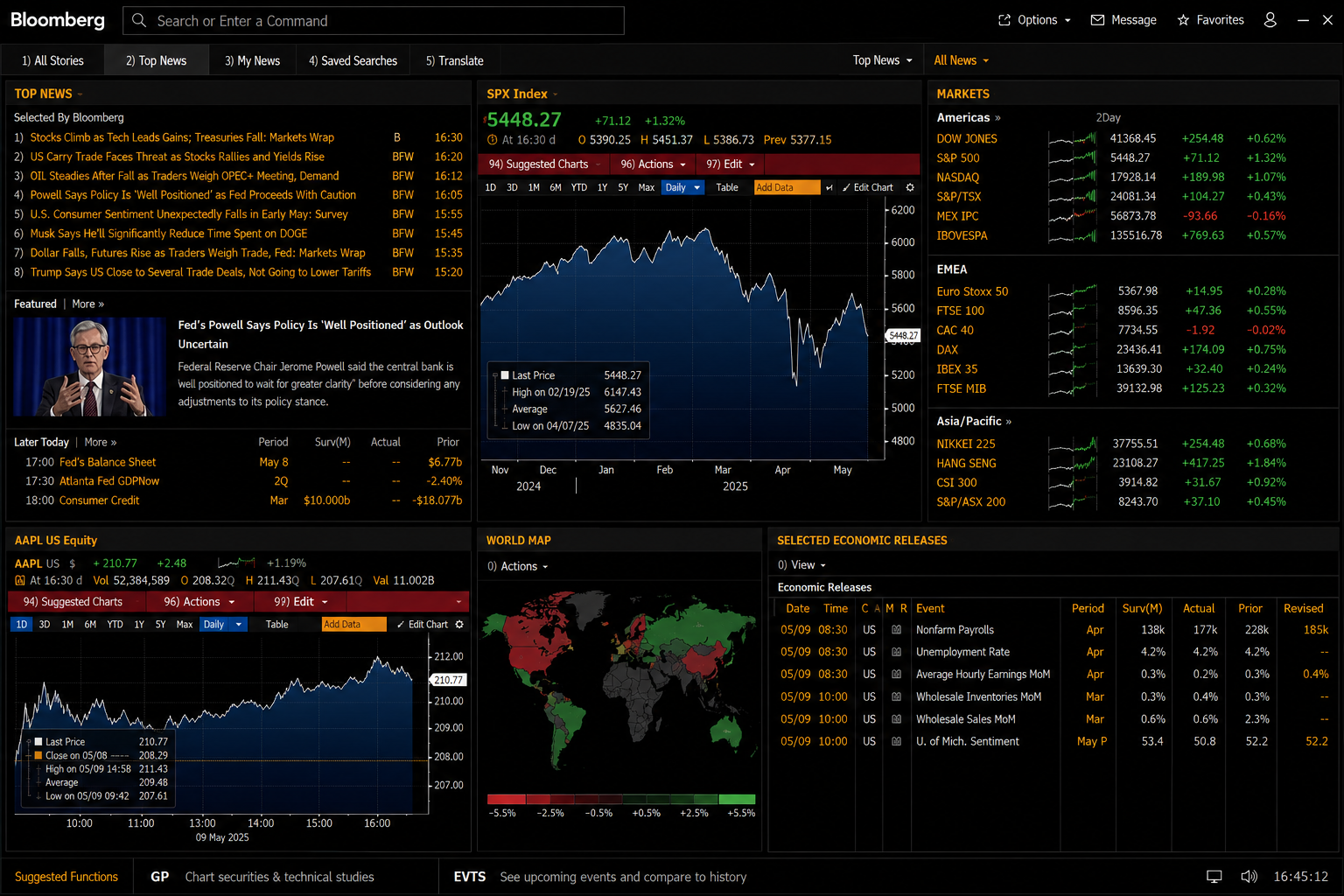Switch to All Stories tab

[x=53, y=60]
